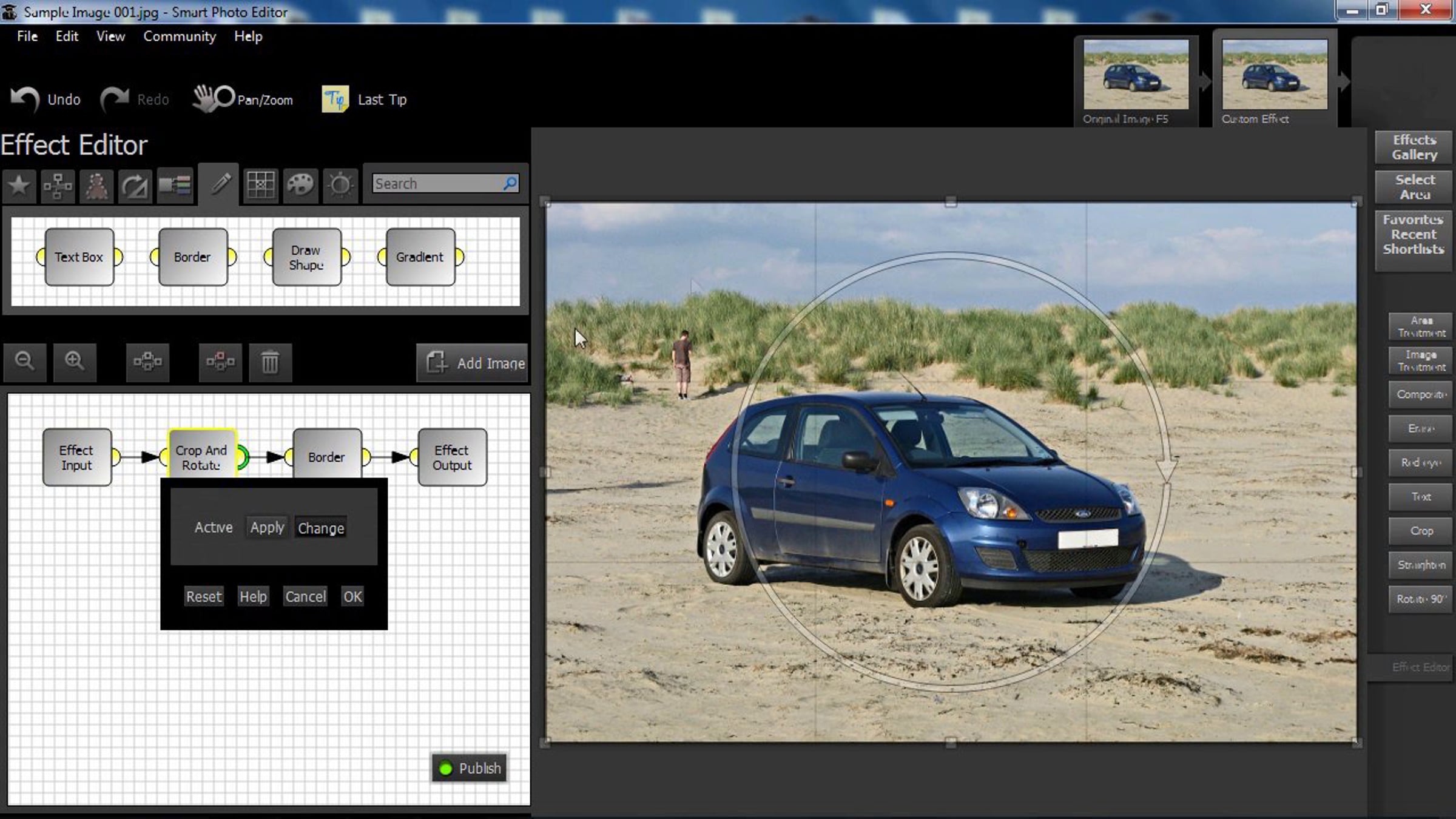
Task: Expand the Image Treatment section
Action: click(x=1421, y=361)
